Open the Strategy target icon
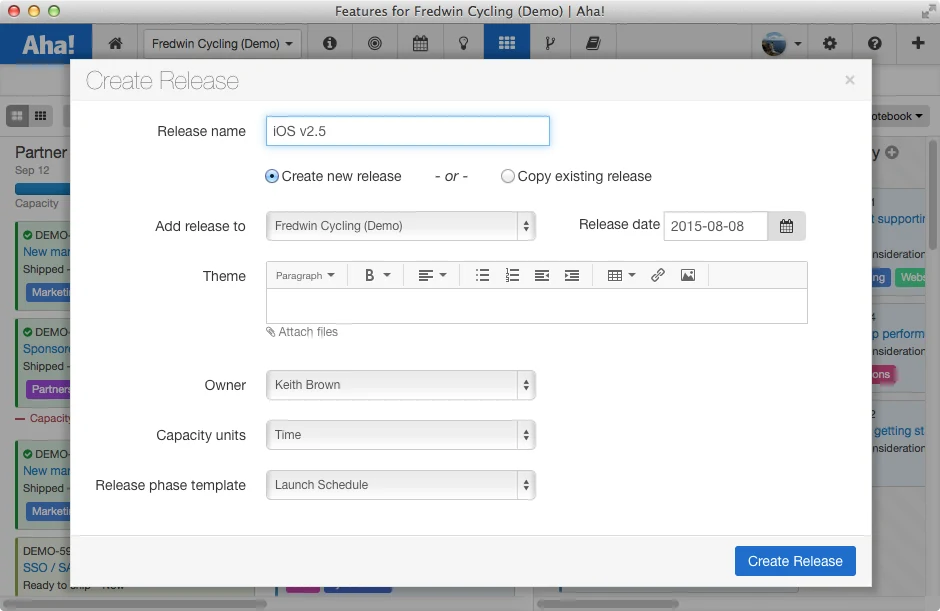This screenshot has height=611, width=940. click(x=375, y=43)
